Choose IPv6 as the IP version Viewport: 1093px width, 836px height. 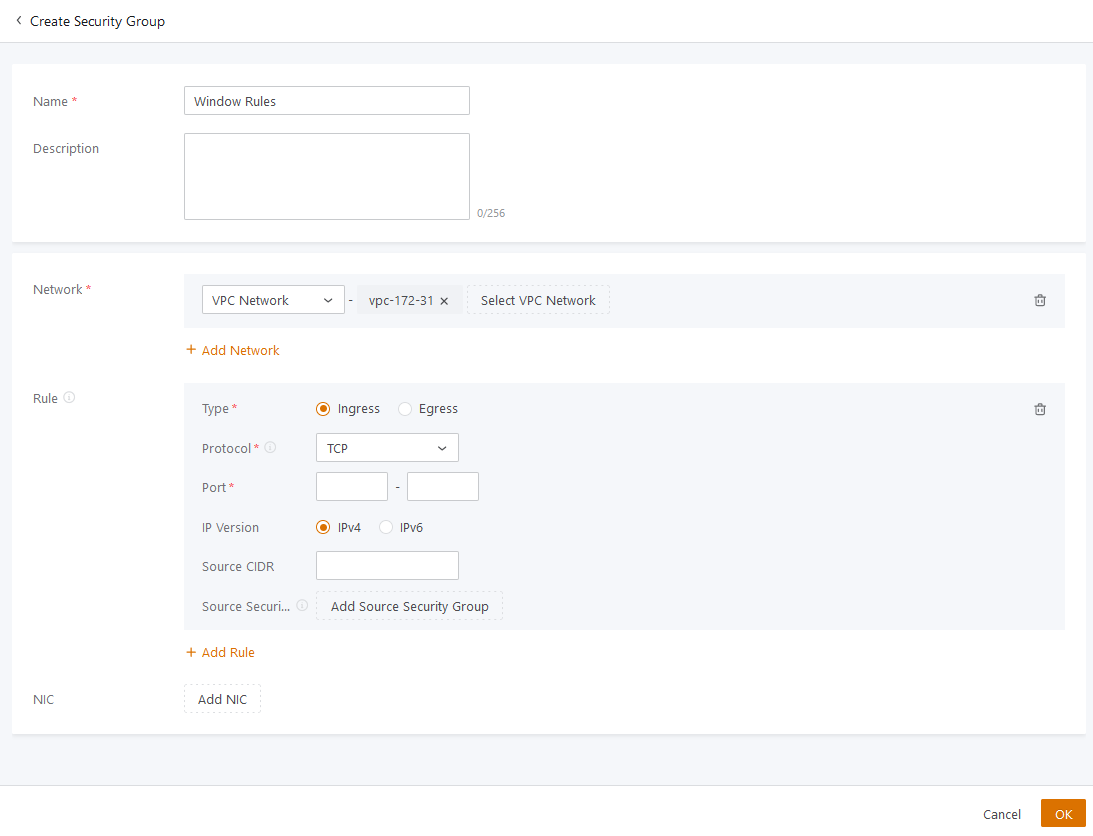(386, 528)
